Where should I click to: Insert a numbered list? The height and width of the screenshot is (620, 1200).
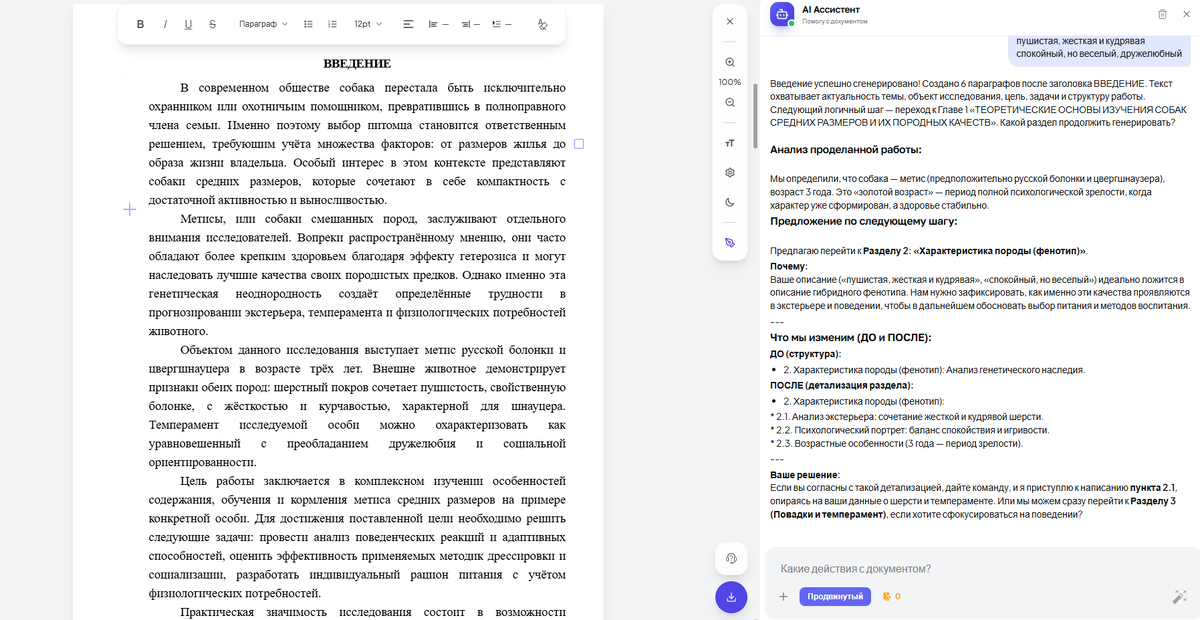tap(332, 24)
